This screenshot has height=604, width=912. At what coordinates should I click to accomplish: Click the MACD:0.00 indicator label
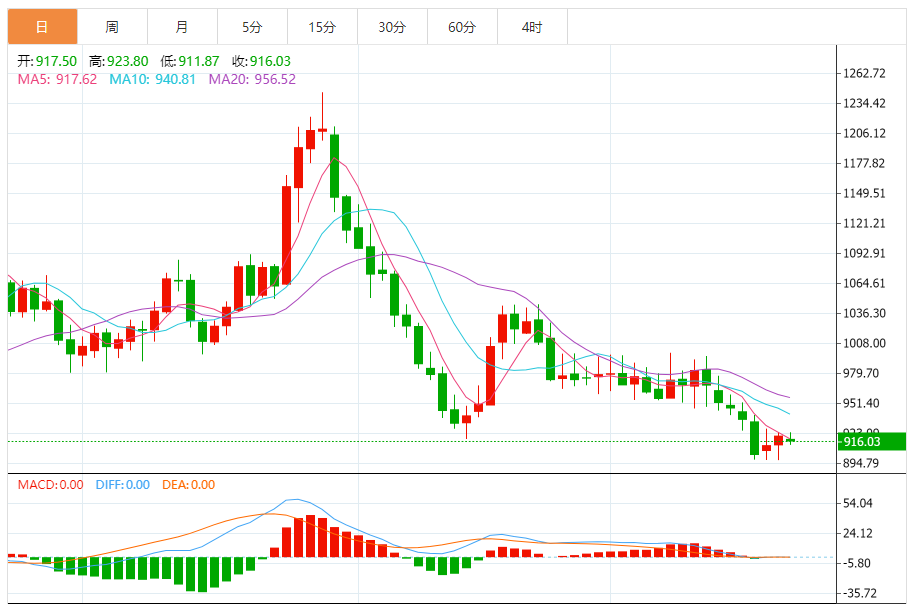(51, 485)
